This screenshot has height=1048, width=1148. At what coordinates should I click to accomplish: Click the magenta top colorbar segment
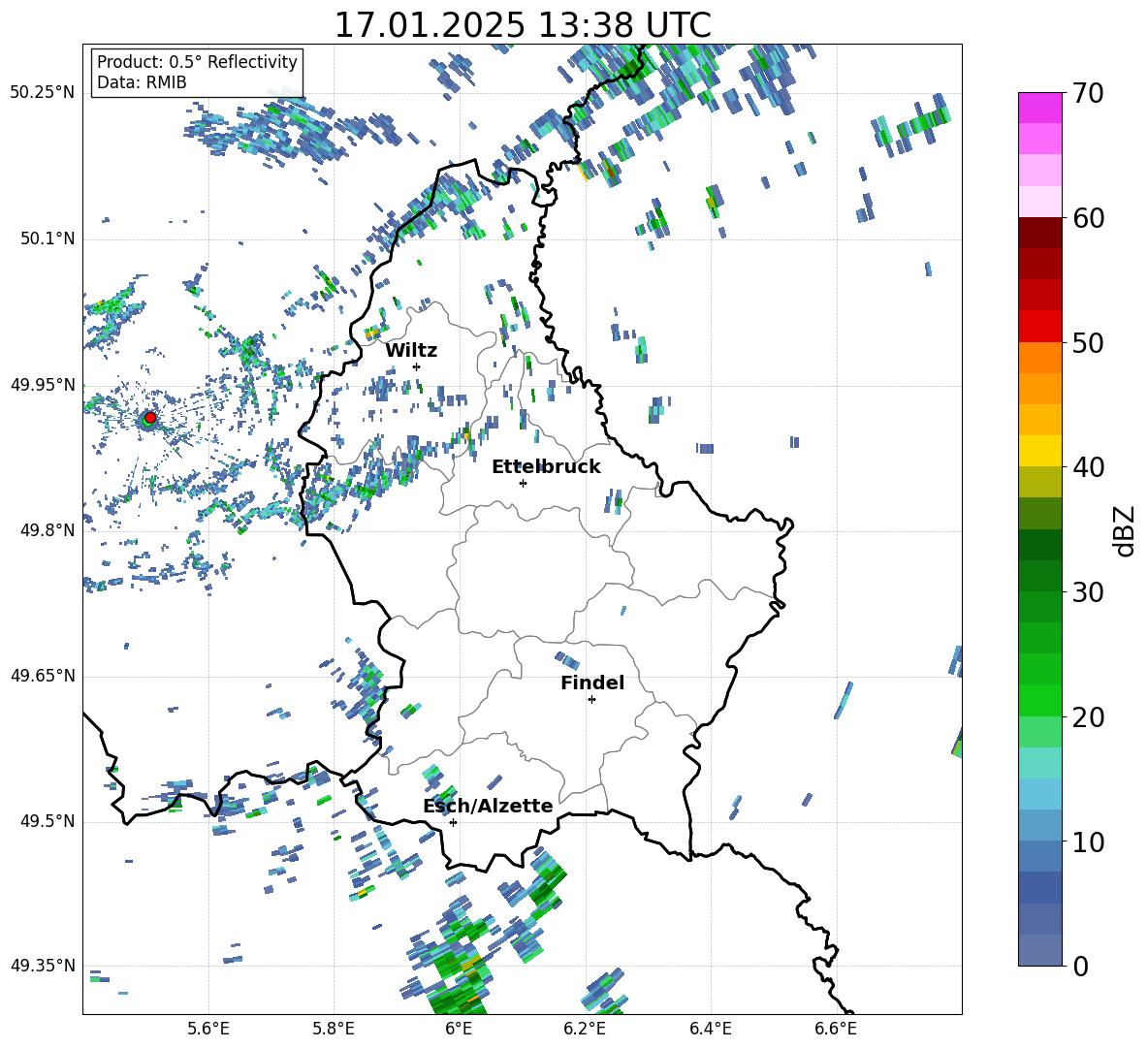pos(1039,108)
